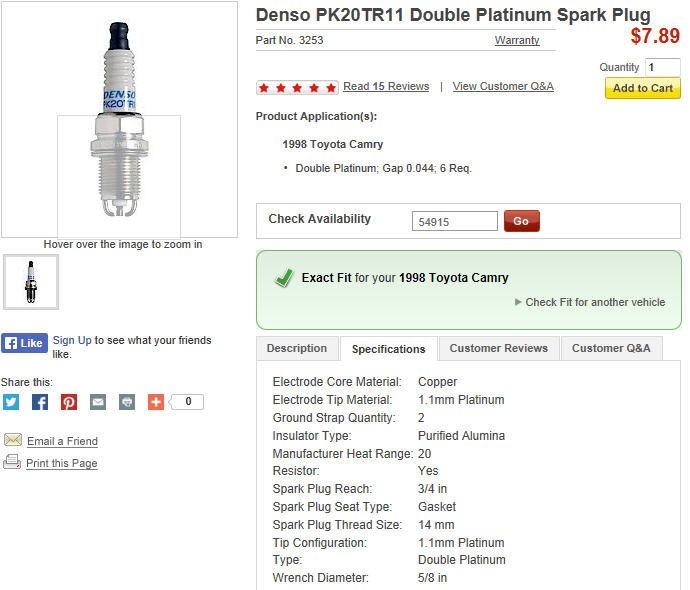The height and width of the screenshot is (590, 690).
Task: Share on Twitter icon
Action: click(11, 402)
